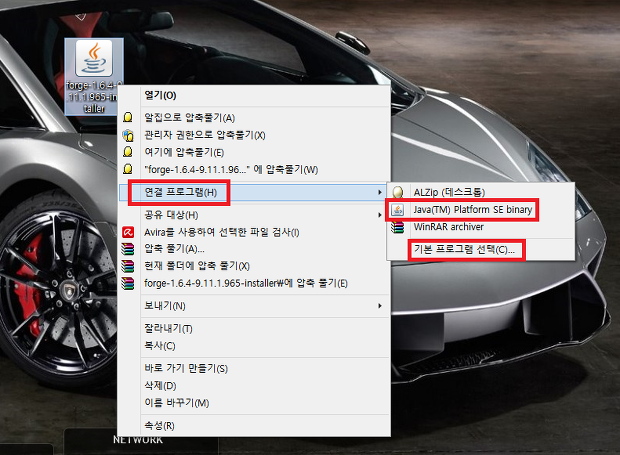The image size is (620, 455).
Task: Click the red Avira icon
Action: pos(128,232)
